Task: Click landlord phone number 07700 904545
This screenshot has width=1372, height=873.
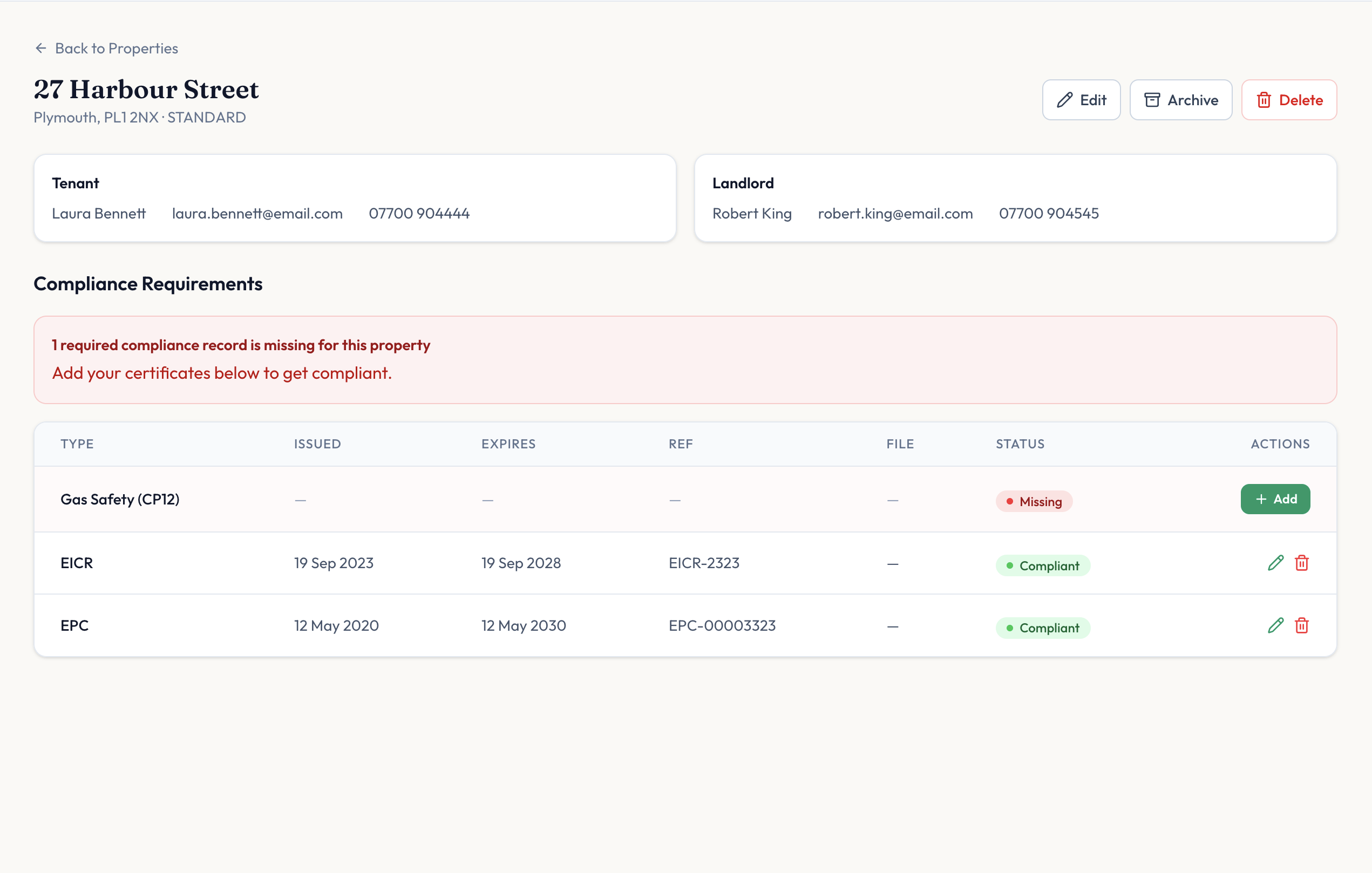Action: [1048, 214]
